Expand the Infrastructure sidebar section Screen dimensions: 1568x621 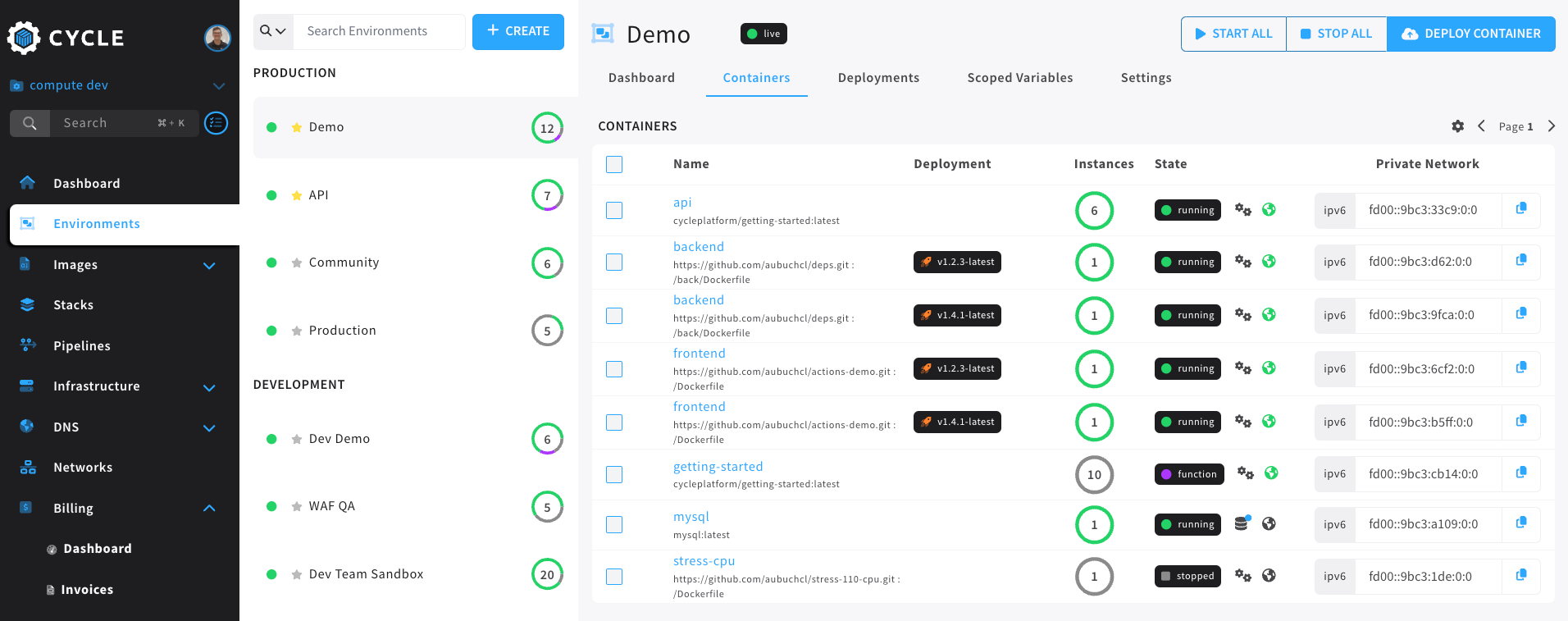click(x=209, y=387)
